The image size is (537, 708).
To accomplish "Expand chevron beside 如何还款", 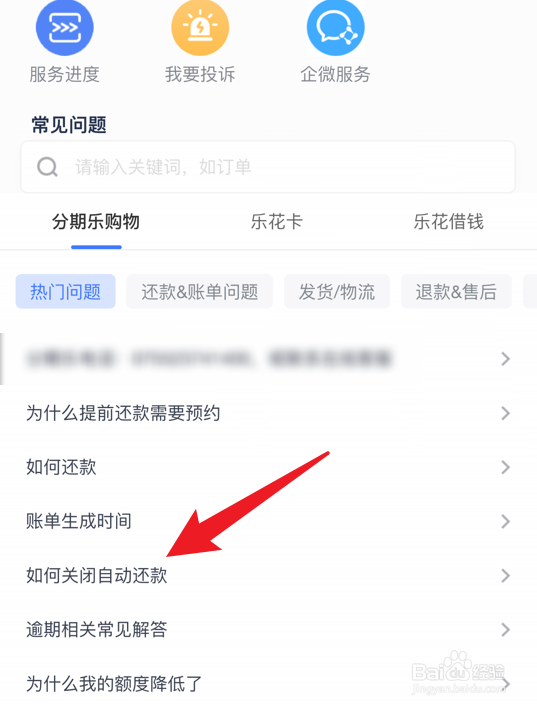I will 506,467.
